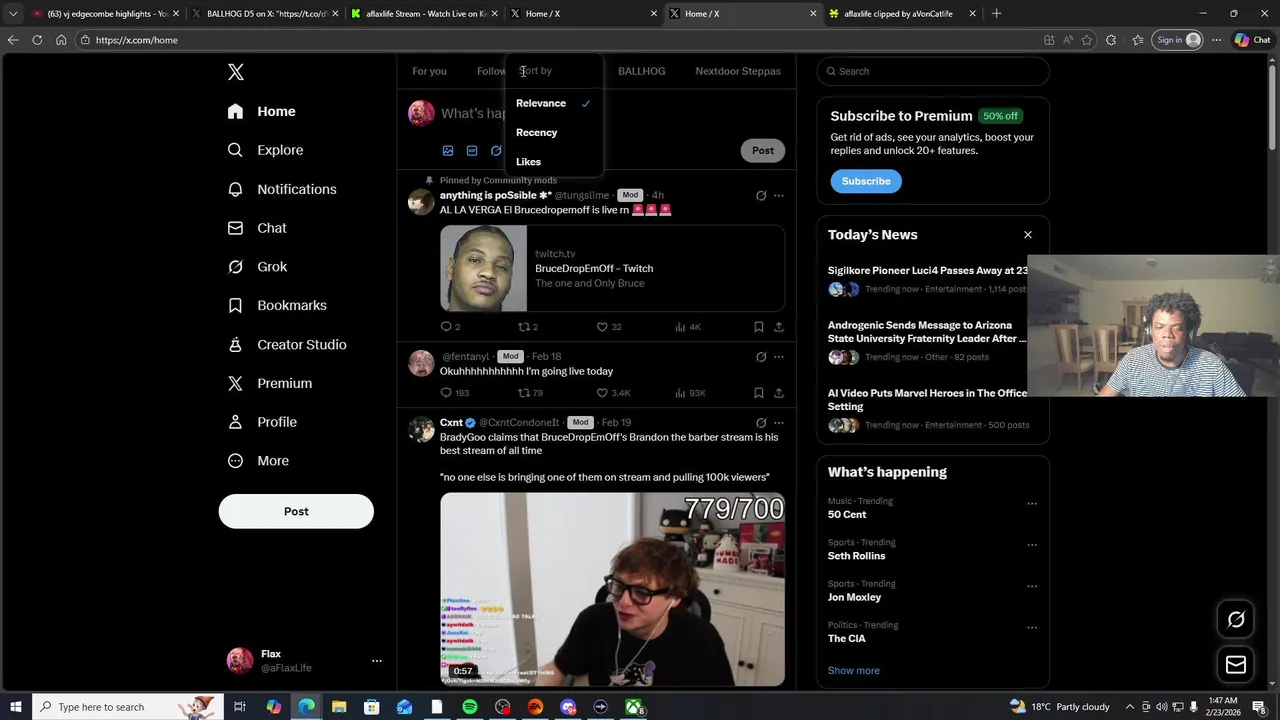The height and width of the screenshot is (720, 1280).
Task: Open Premium in the sidebar
Action: [x=269, y=383]
